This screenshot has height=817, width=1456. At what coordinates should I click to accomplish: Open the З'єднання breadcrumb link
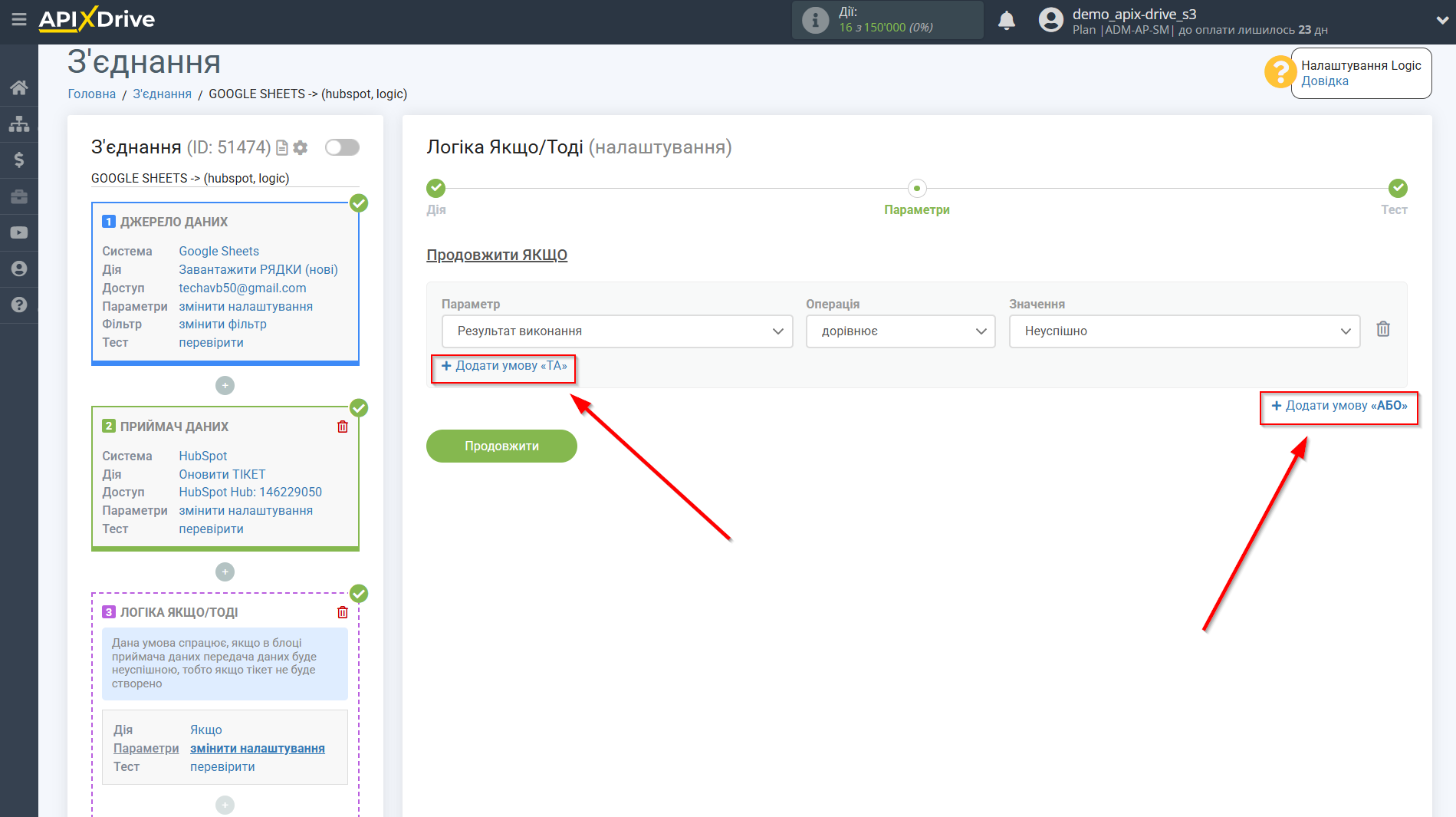[x=163, y=94]
